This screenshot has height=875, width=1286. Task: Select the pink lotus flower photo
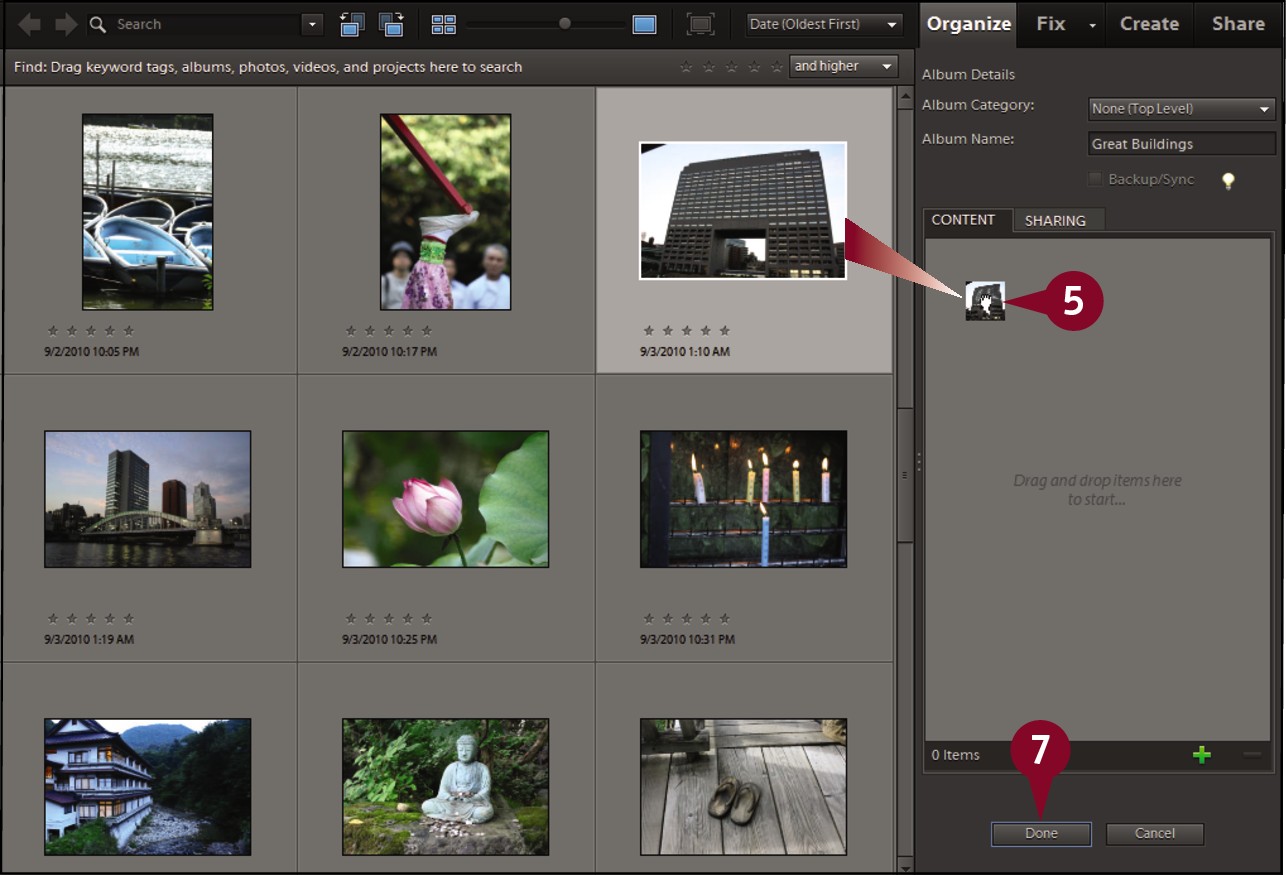(x=445, y=499)
